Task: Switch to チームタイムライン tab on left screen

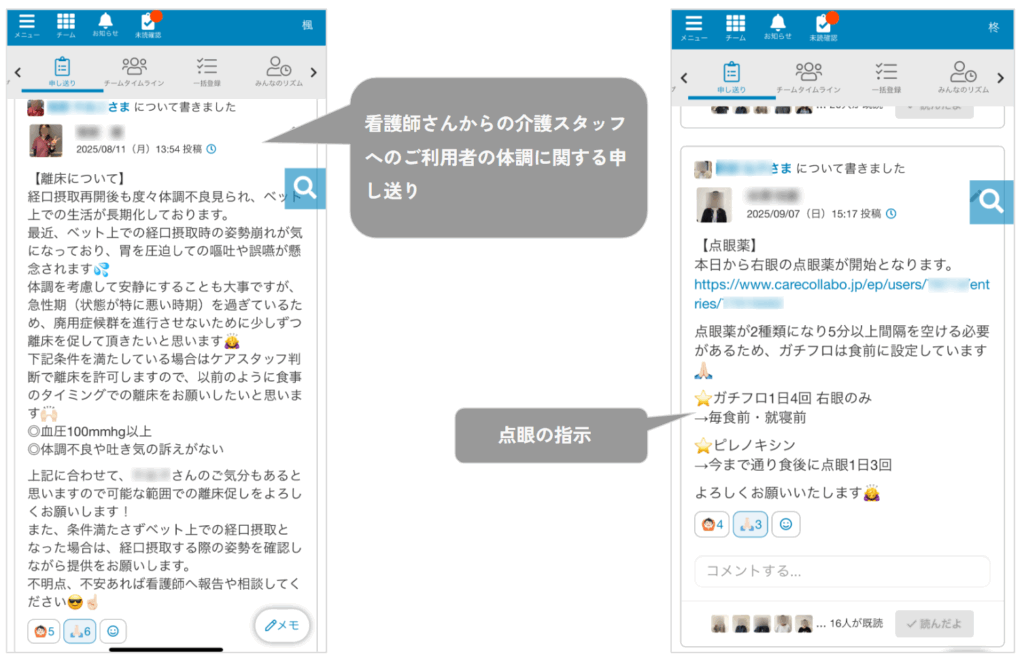Action: click(x=134, y=72)
